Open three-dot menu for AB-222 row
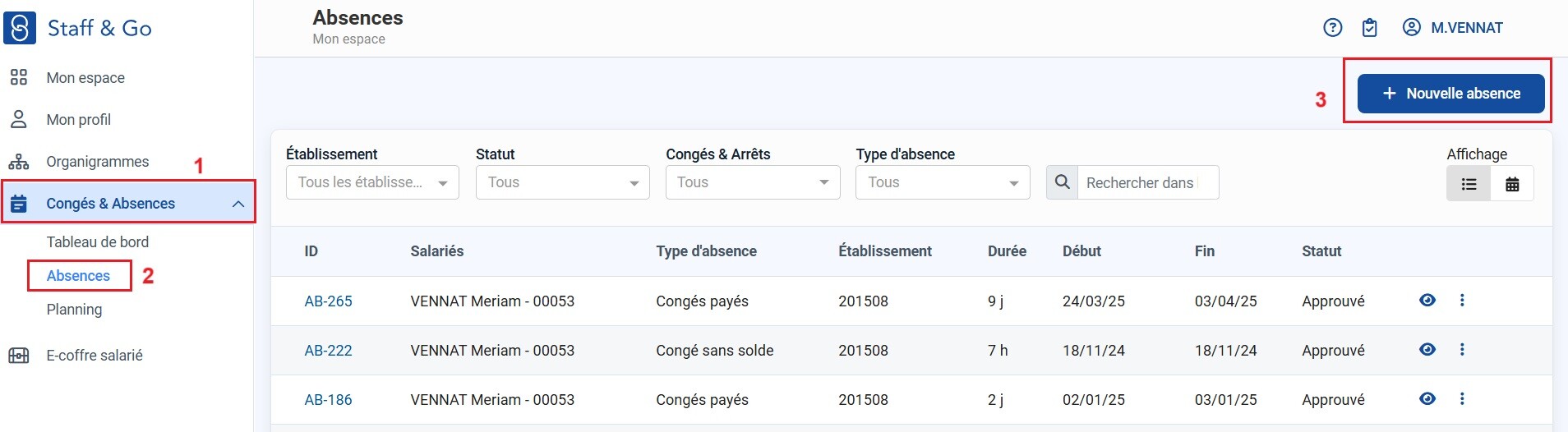The image size is (1568, 432). click(x=1461, y=350)
